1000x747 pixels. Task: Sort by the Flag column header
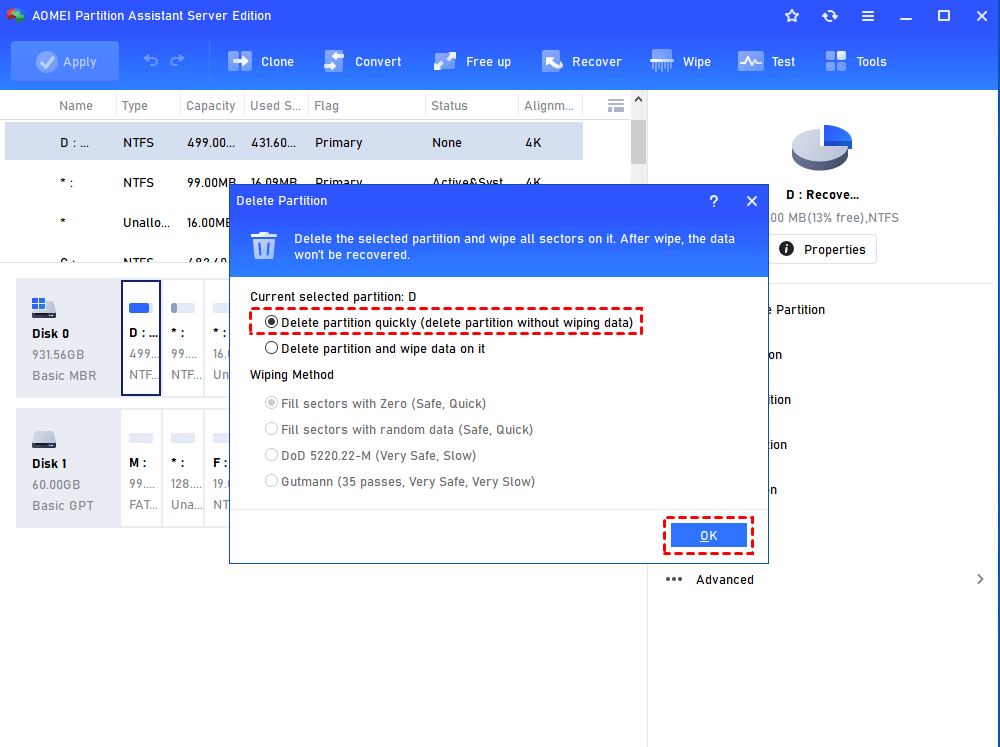coord(327,106)
